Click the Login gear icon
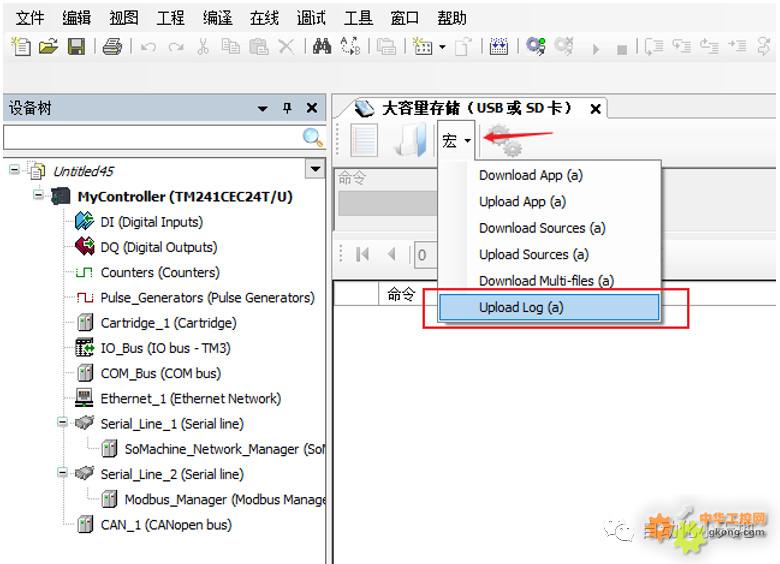This screenshot has height=564, width=780. (536, 46)
